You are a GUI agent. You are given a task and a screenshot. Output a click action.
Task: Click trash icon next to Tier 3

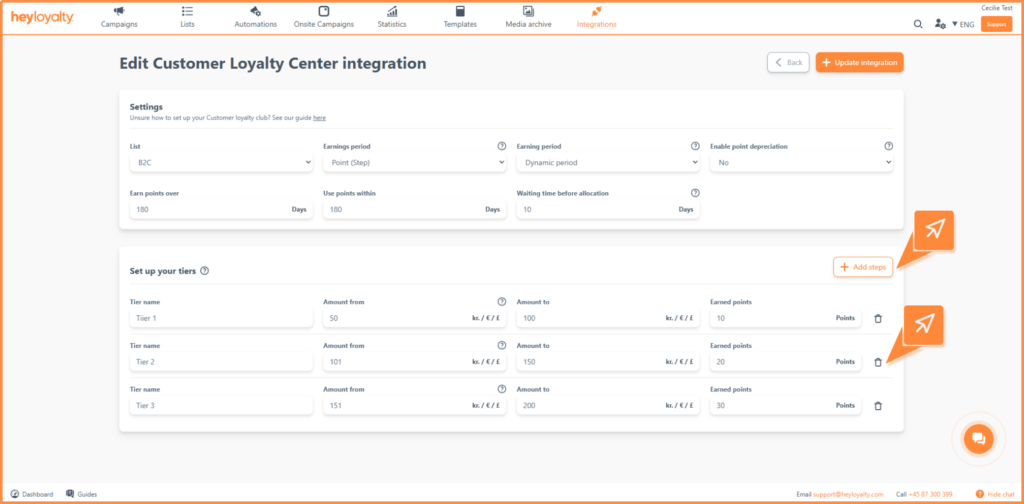[878, 405]
